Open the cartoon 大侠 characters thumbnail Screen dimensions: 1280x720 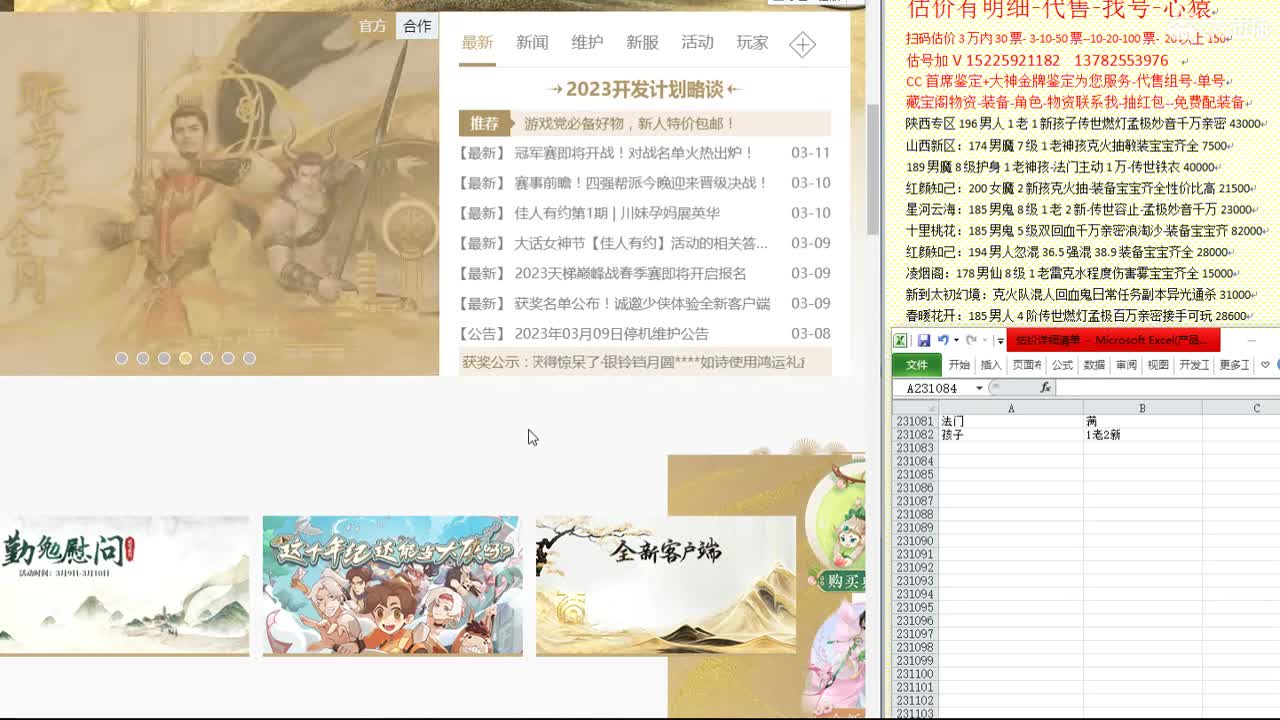(x=392, y=586)
